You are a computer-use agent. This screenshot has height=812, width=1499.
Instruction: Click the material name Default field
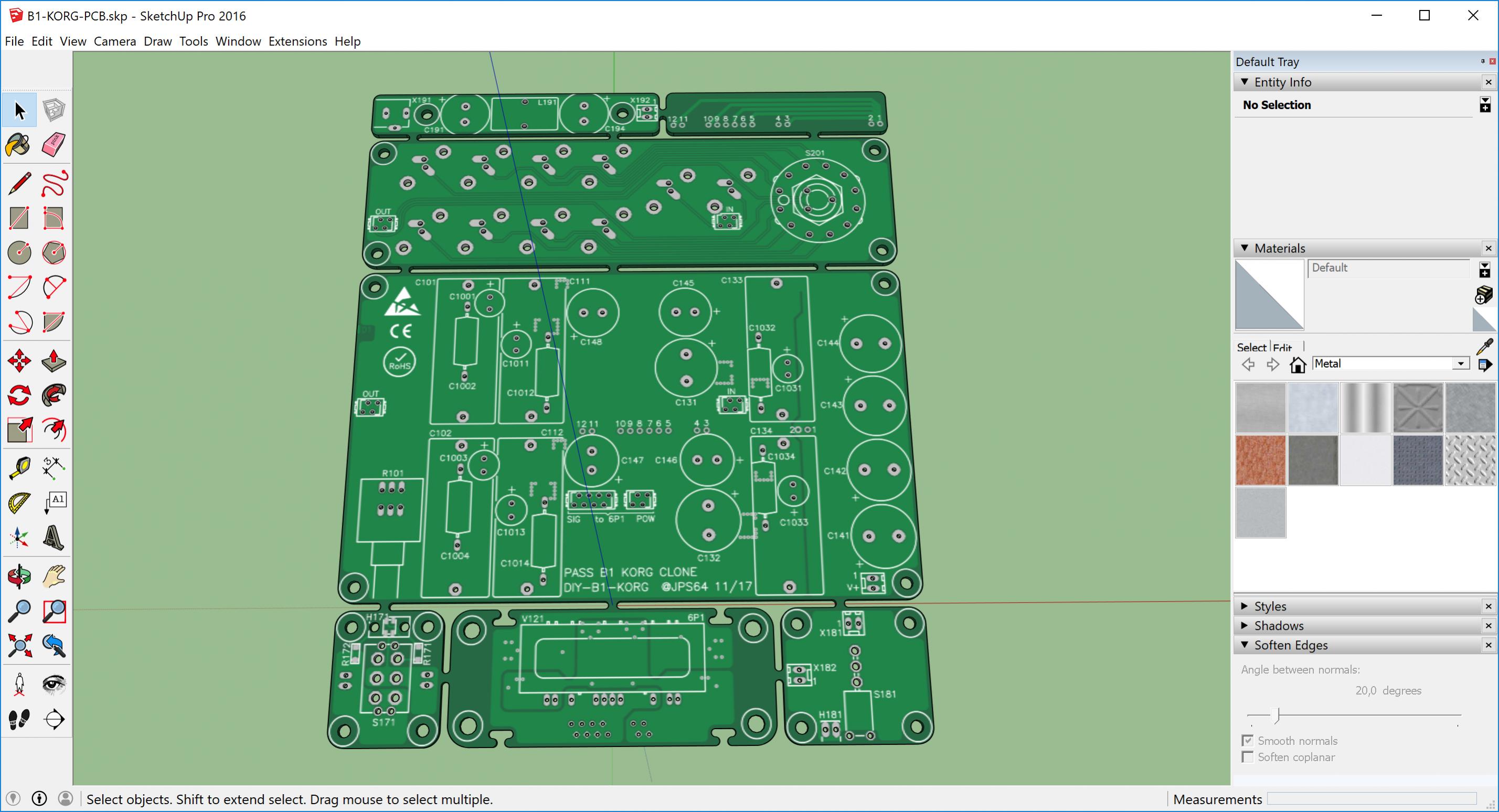point(1388,268)
